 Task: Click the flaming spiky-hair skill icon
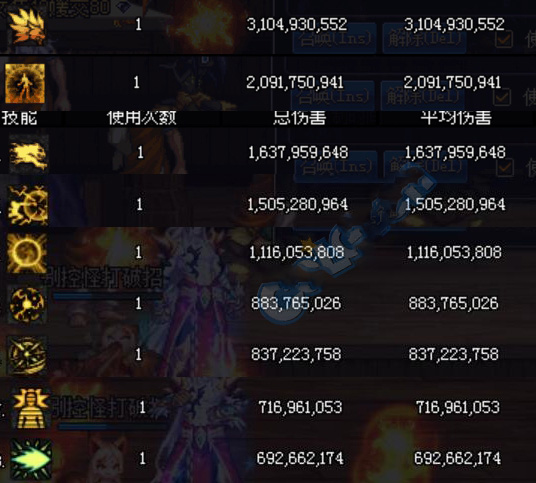[26, 26]
